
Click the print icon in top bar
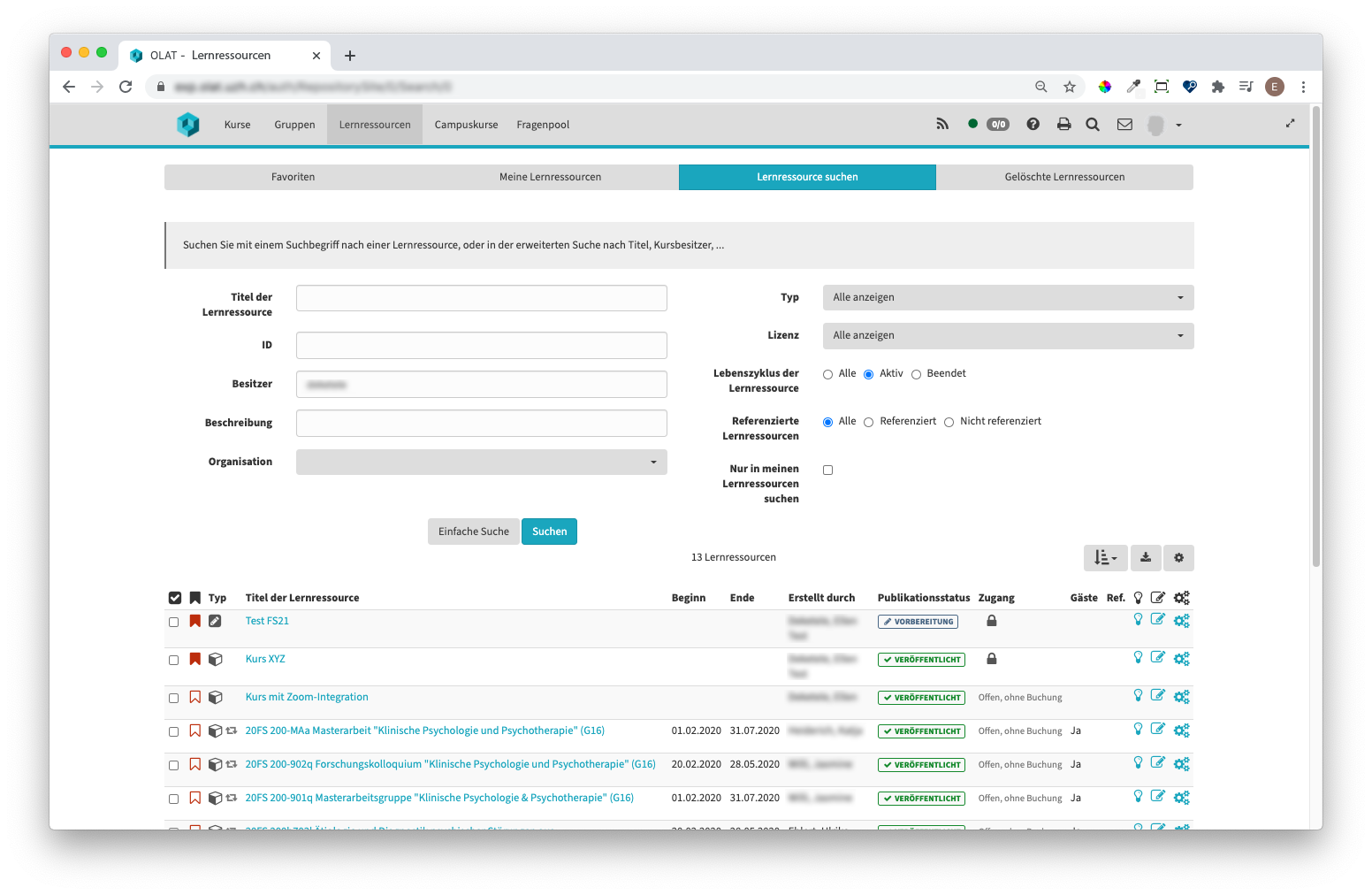click(x=1063, y=125)
